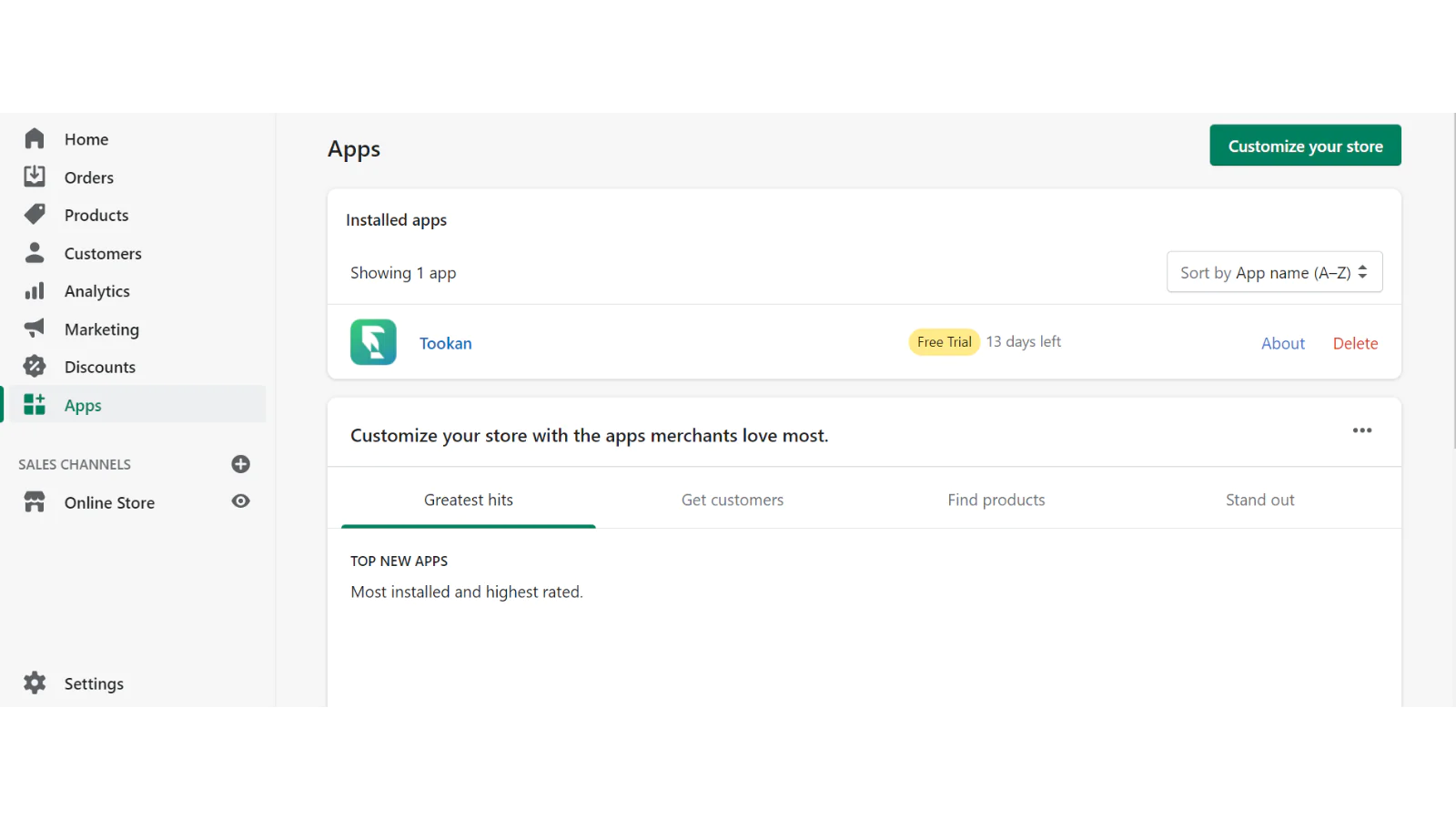
Task: Add a sales channel with plus button
Action: coord(240,464)
